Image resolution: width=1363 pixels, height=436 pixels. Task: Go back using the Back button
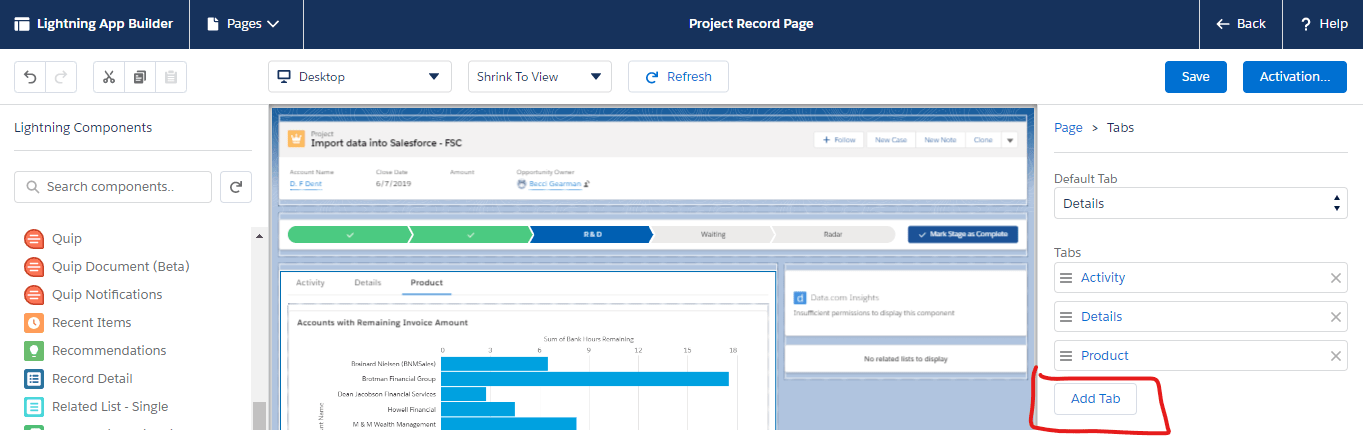point(1240,24)
